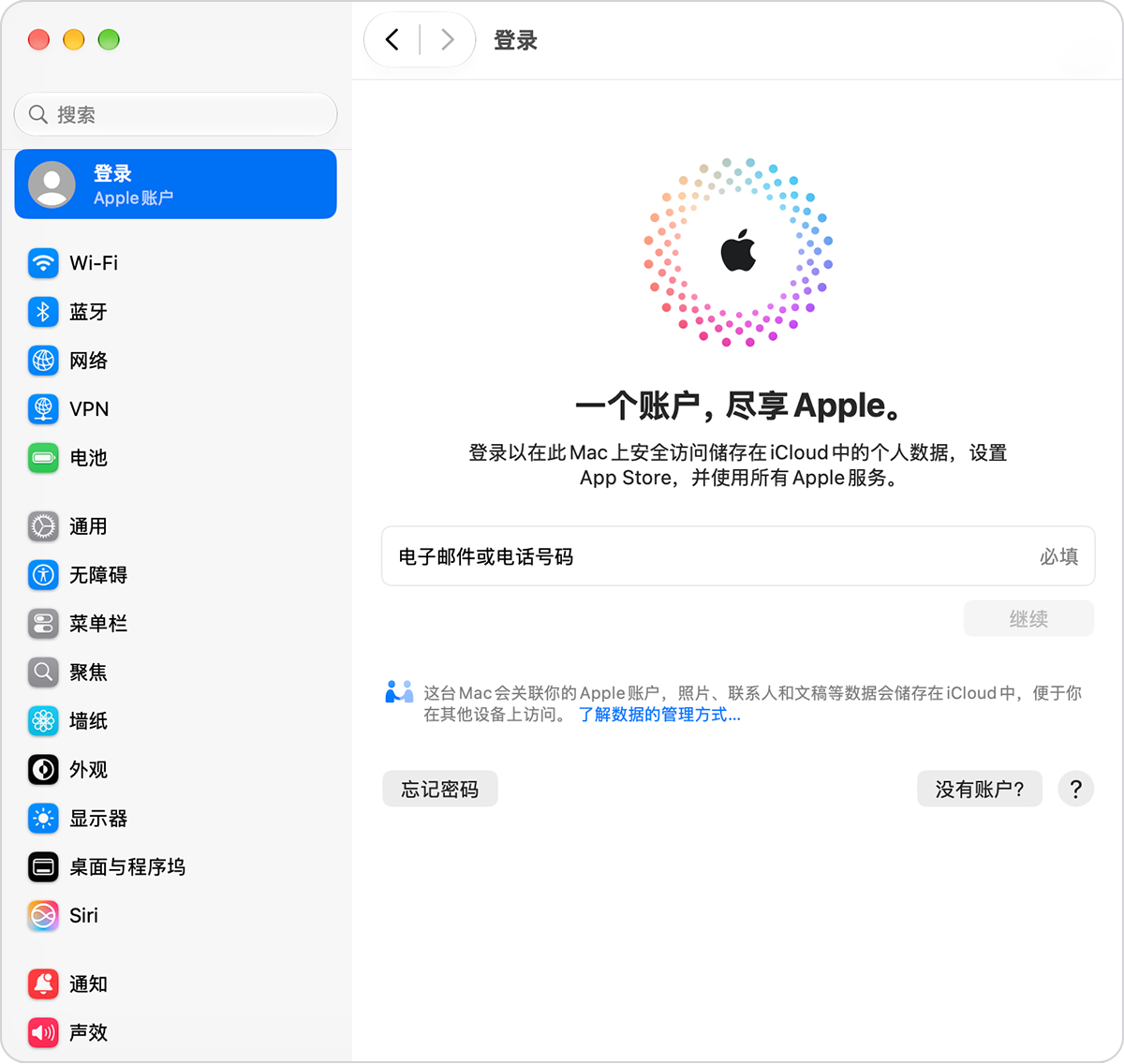1124x1064 pixels.
Task: Click the Bluetooth (蓝牙) icon
Action: click(43, 312)
